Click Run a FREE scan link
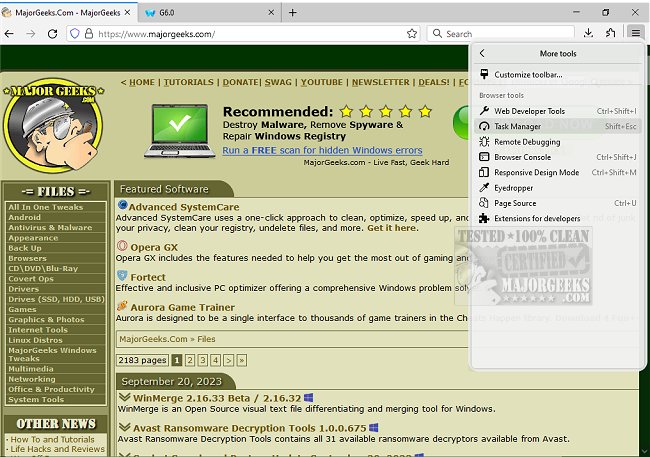 click(x=322, y=150)
